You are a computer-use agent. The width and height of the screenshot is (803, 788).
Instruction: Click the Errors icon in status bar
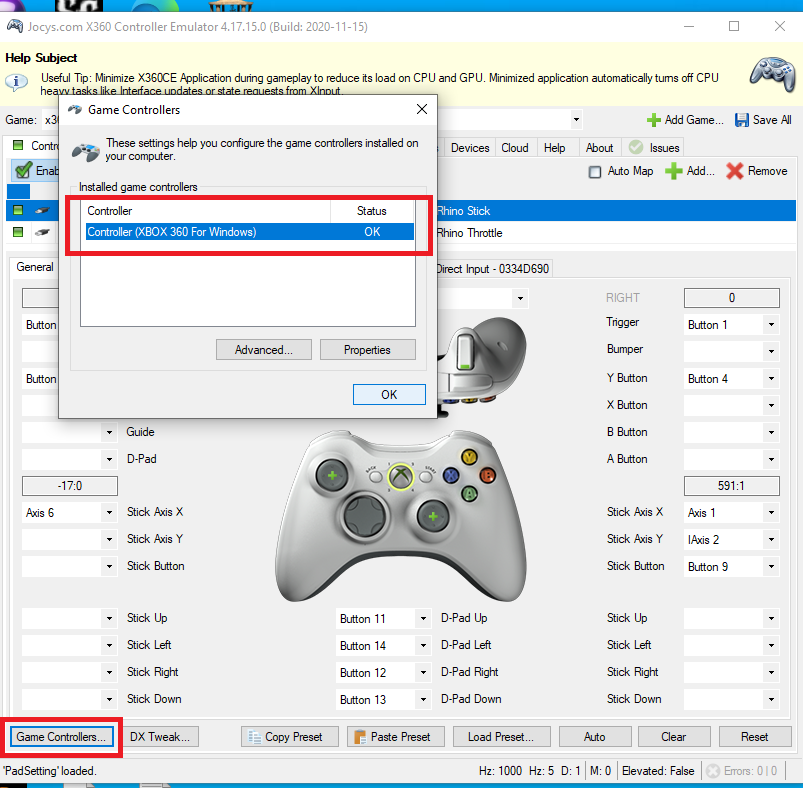[712, 771]
